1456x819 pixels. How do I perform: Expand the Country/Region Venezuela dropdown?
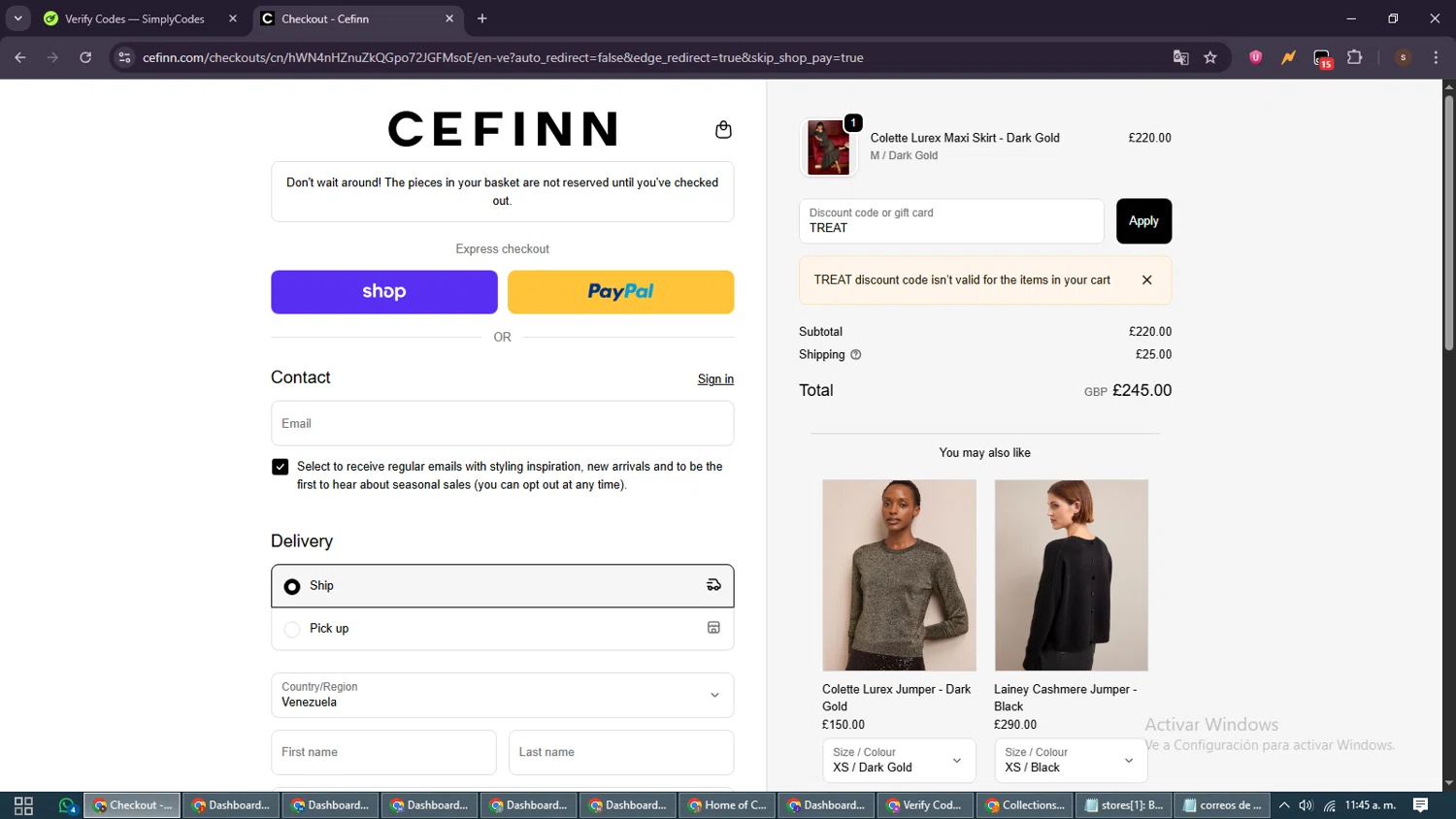(502, 695)
